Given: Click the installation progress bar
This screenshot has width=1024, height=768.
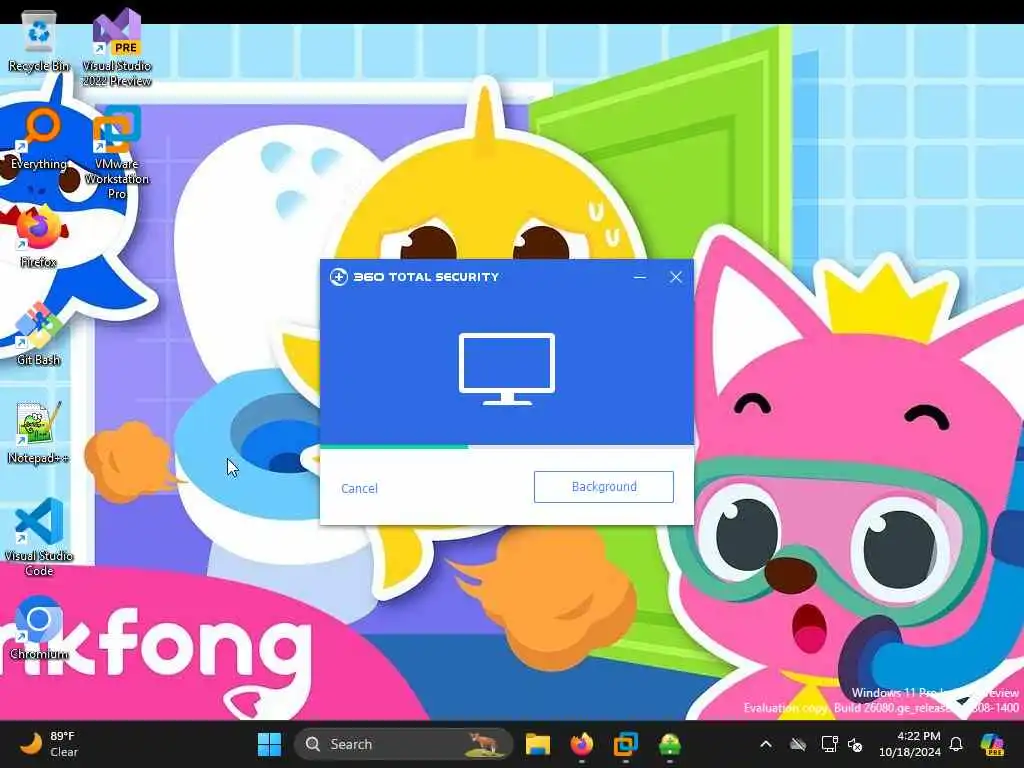Looking at the screenshot, I should (x=507, y=447).
